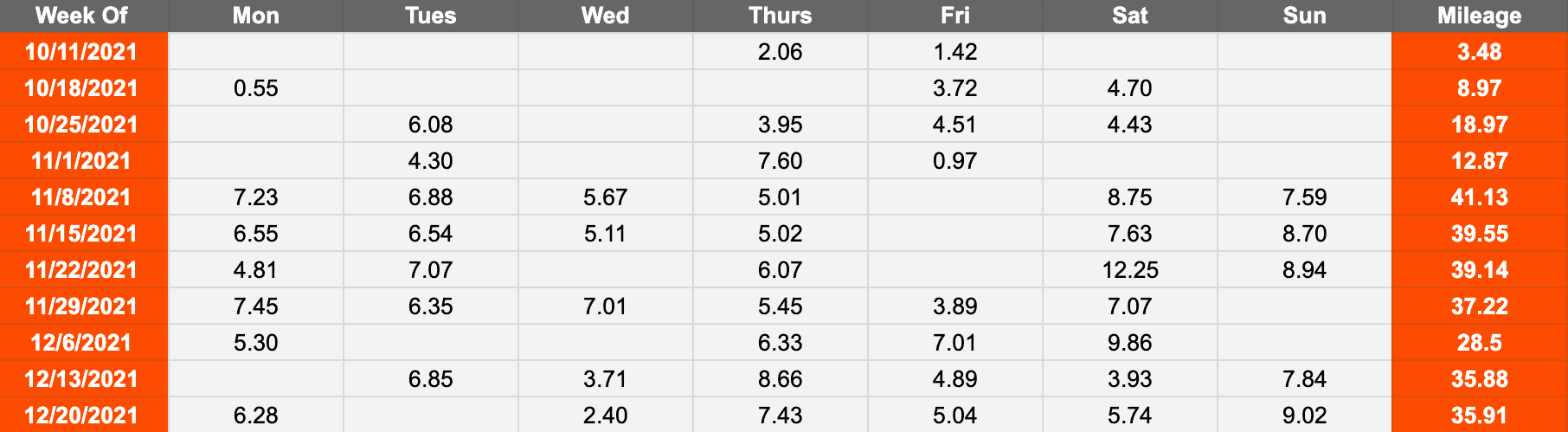This screenshot has height=432, width=1568.
Task: Select the 12.25 Saturday mileage cell
Action: [1130, 270]
